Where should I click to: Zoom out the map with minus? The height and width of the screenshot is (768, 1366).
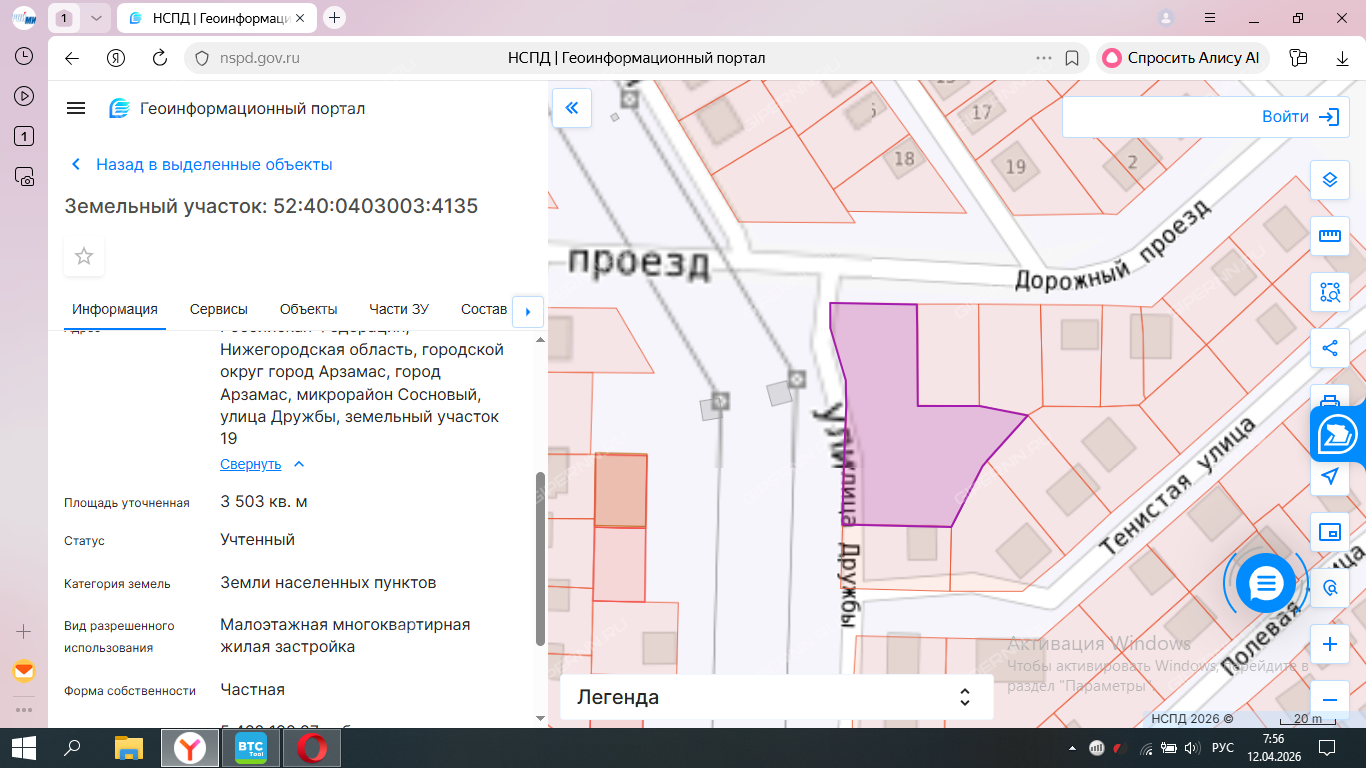1329,700
